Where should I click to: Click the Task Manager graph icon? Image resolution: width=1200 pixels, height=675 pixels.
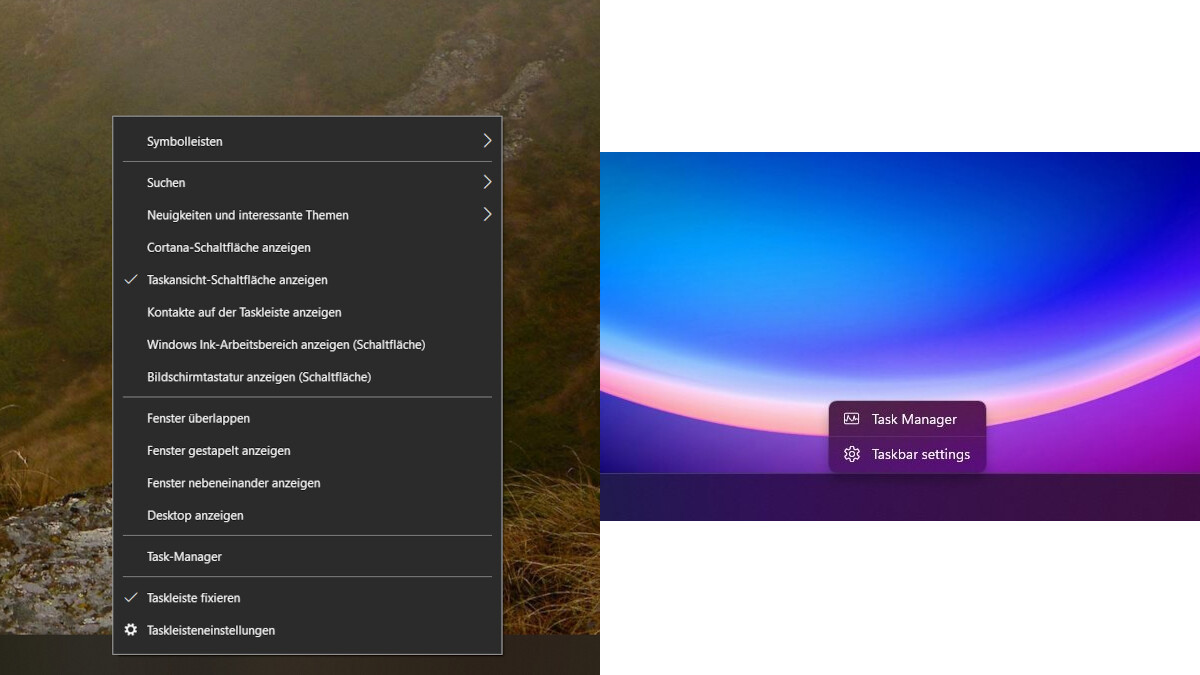851,419
